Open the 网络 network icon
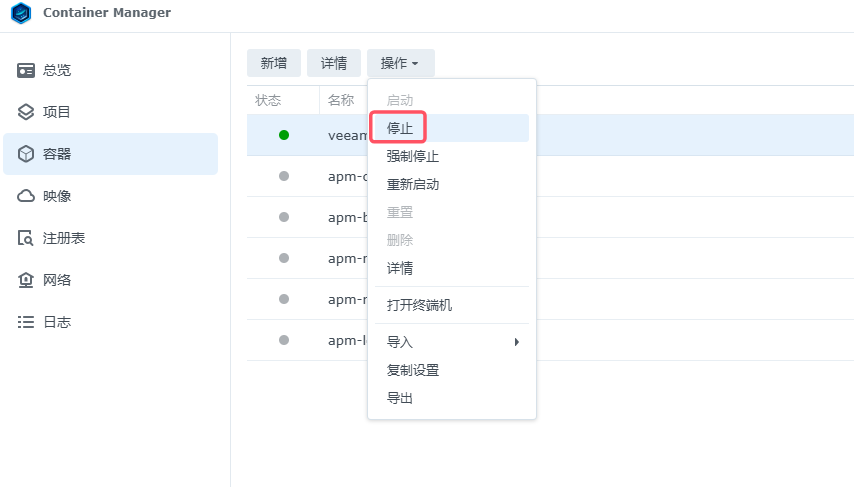The image size is (854, 487). click(26, 280)
